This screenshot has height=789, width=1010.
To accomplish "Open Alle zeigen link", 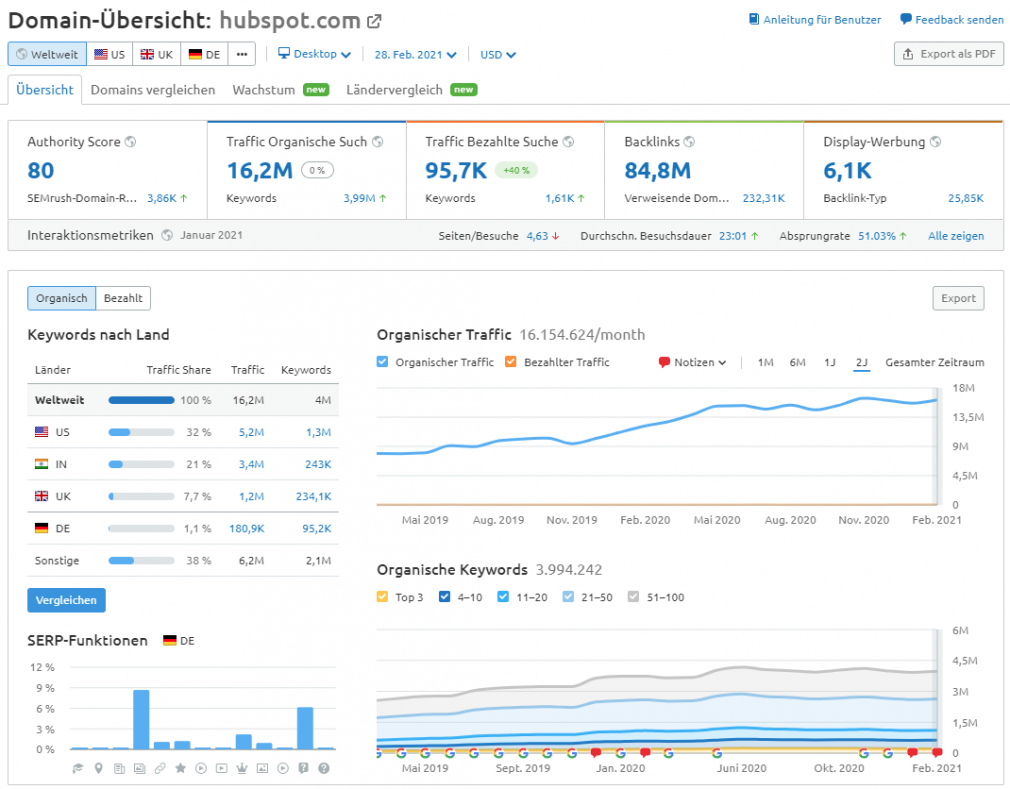I will (x=956, y=236).
